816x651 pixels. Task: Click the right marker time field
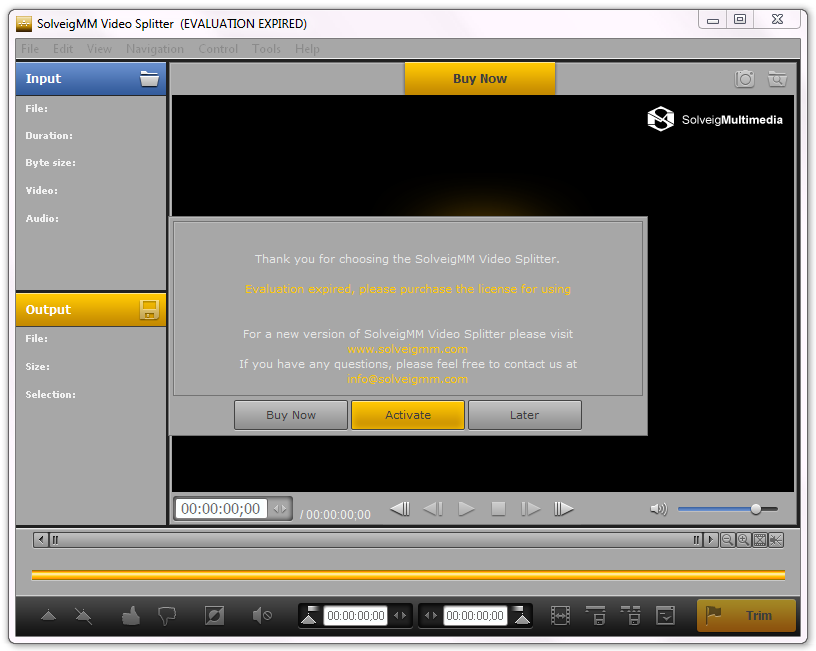click(x=475, y=616)
